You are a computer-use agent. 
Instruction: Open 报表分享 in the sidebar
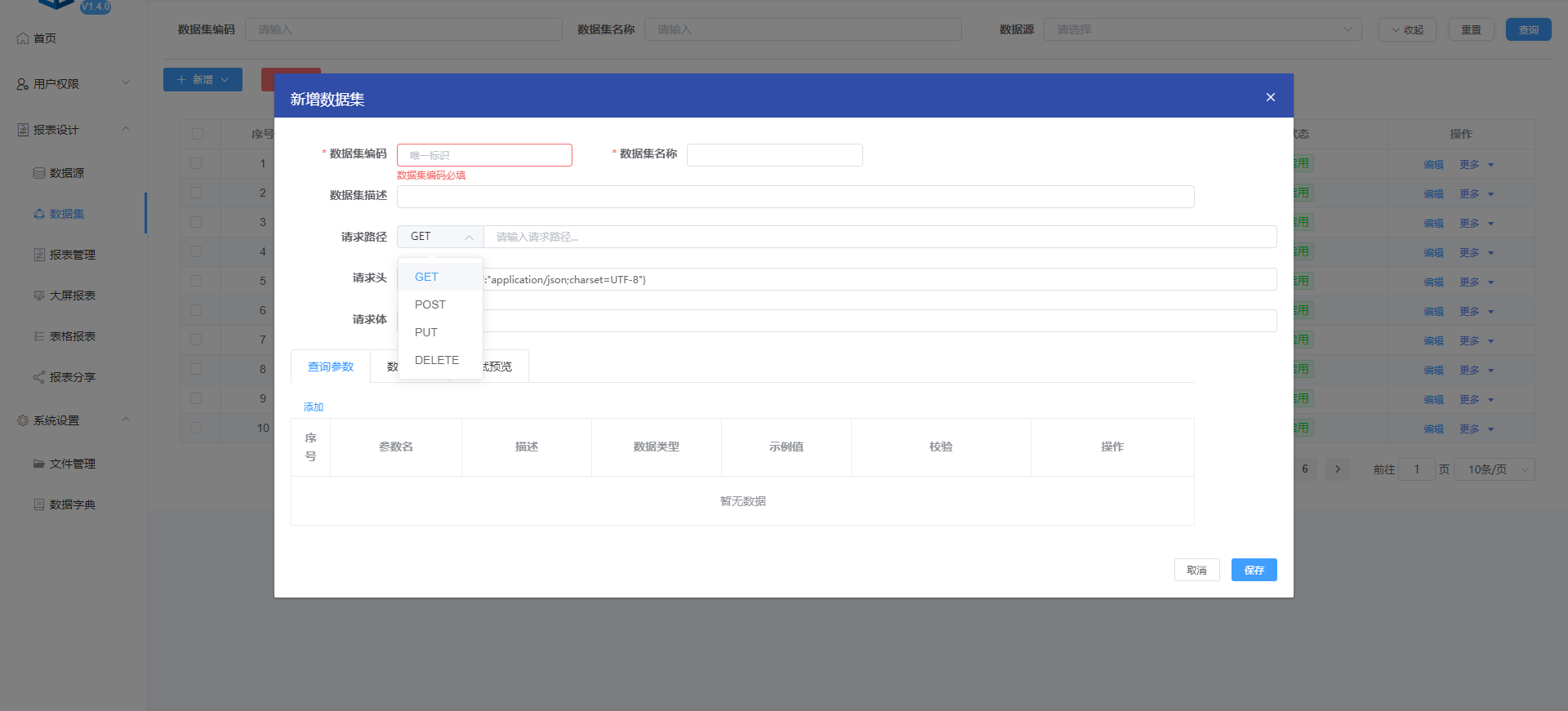click(x=72, y=377)
